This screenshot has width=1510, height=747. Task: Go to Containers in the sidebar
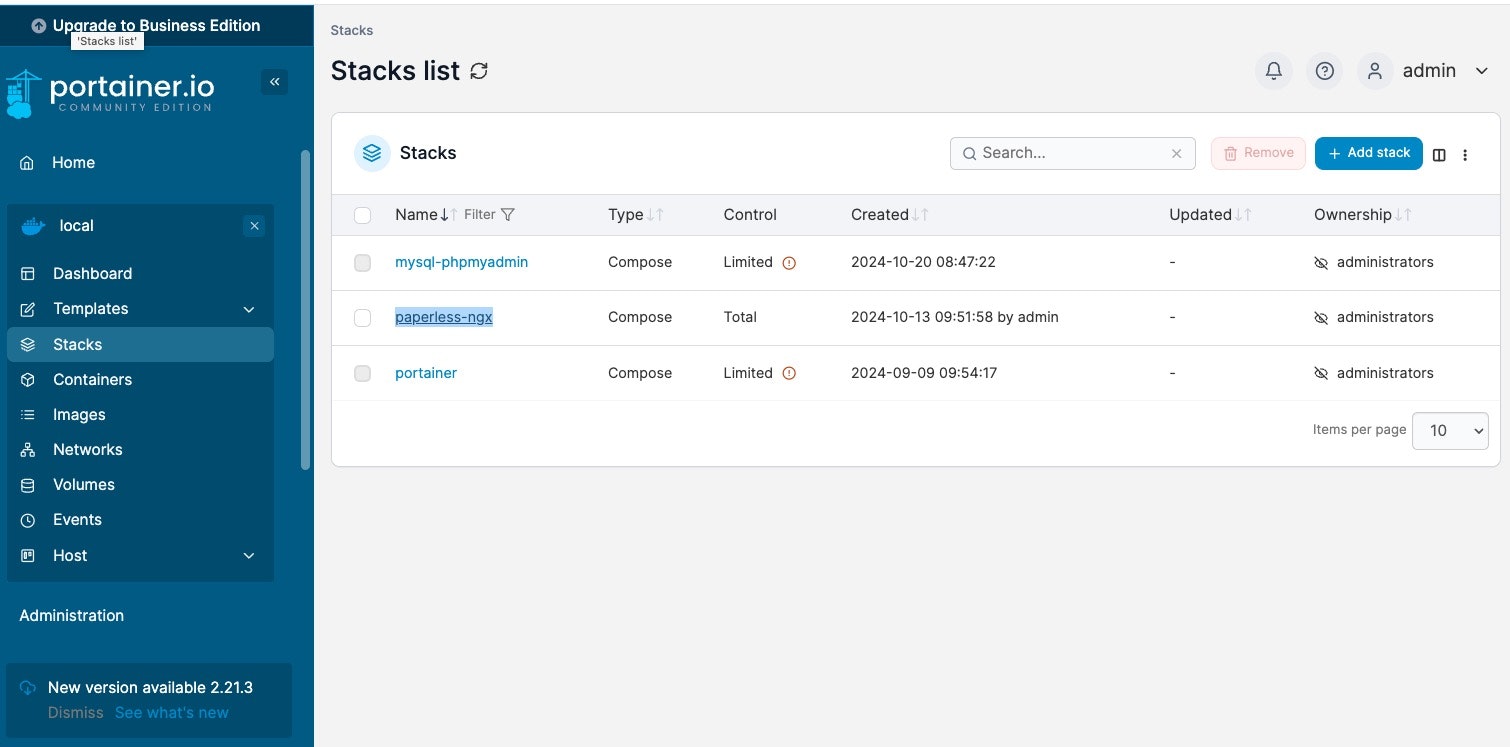coord(92,380)
